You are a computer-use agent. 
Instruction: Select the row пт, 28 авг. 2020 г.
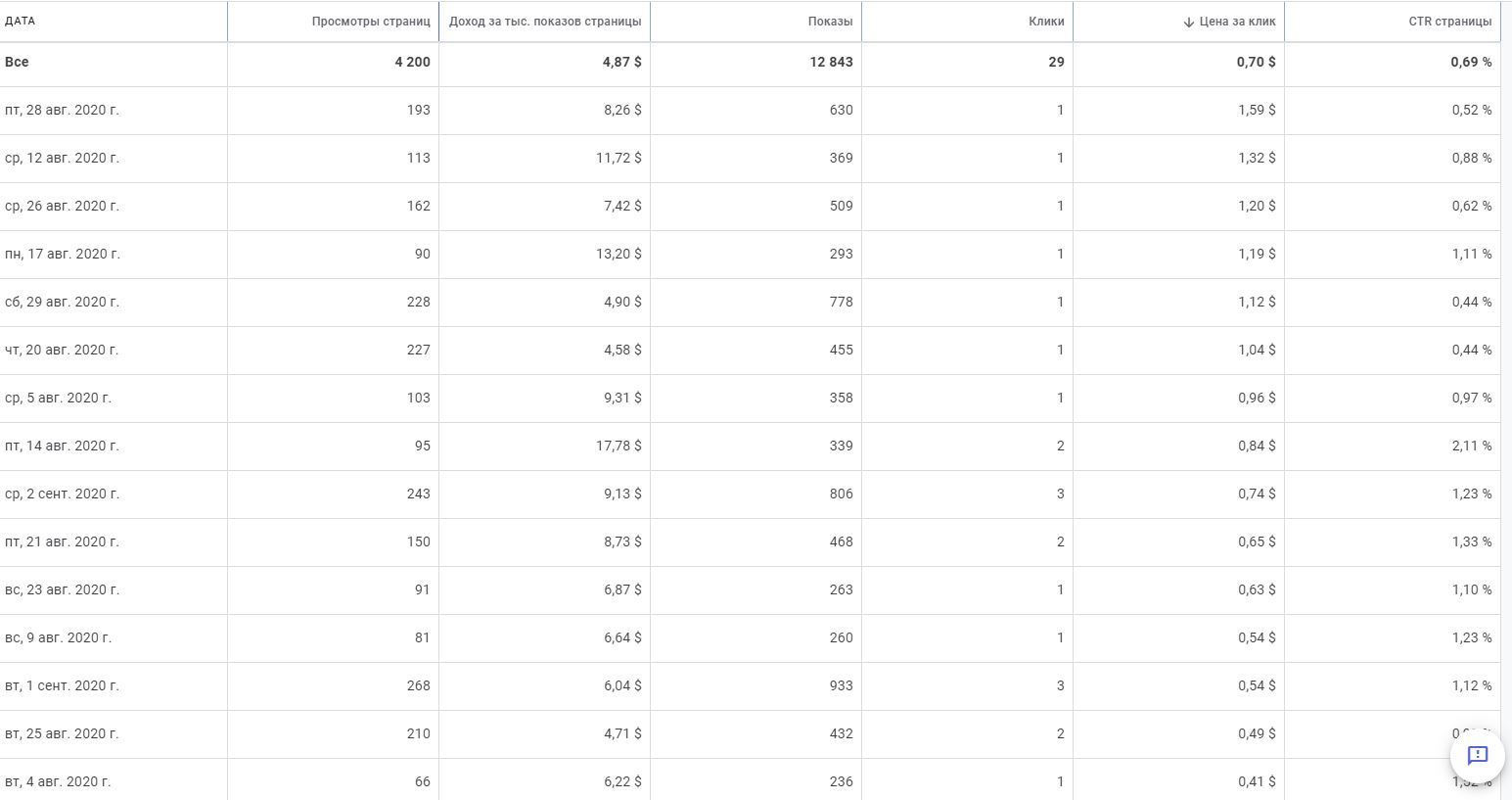[x=62, y=110]
